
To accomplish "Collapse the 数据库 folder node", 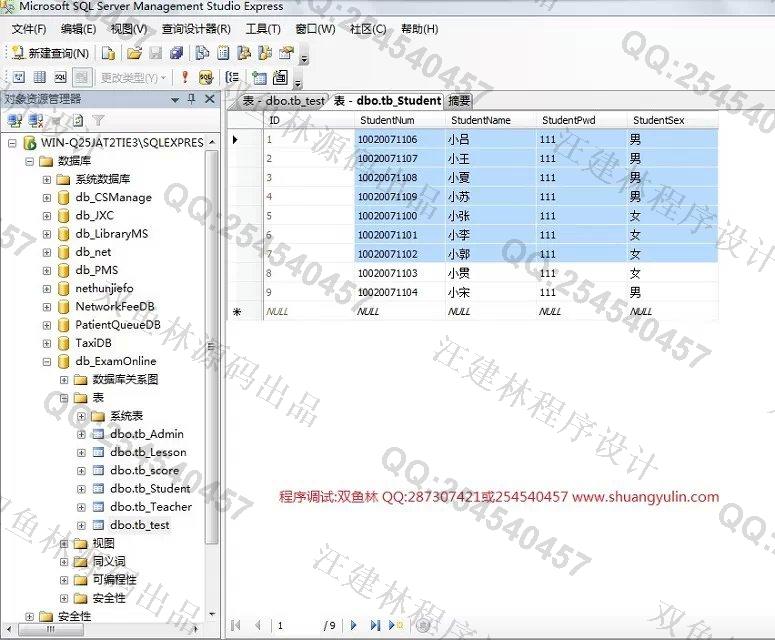I will [x=30, y=161].
